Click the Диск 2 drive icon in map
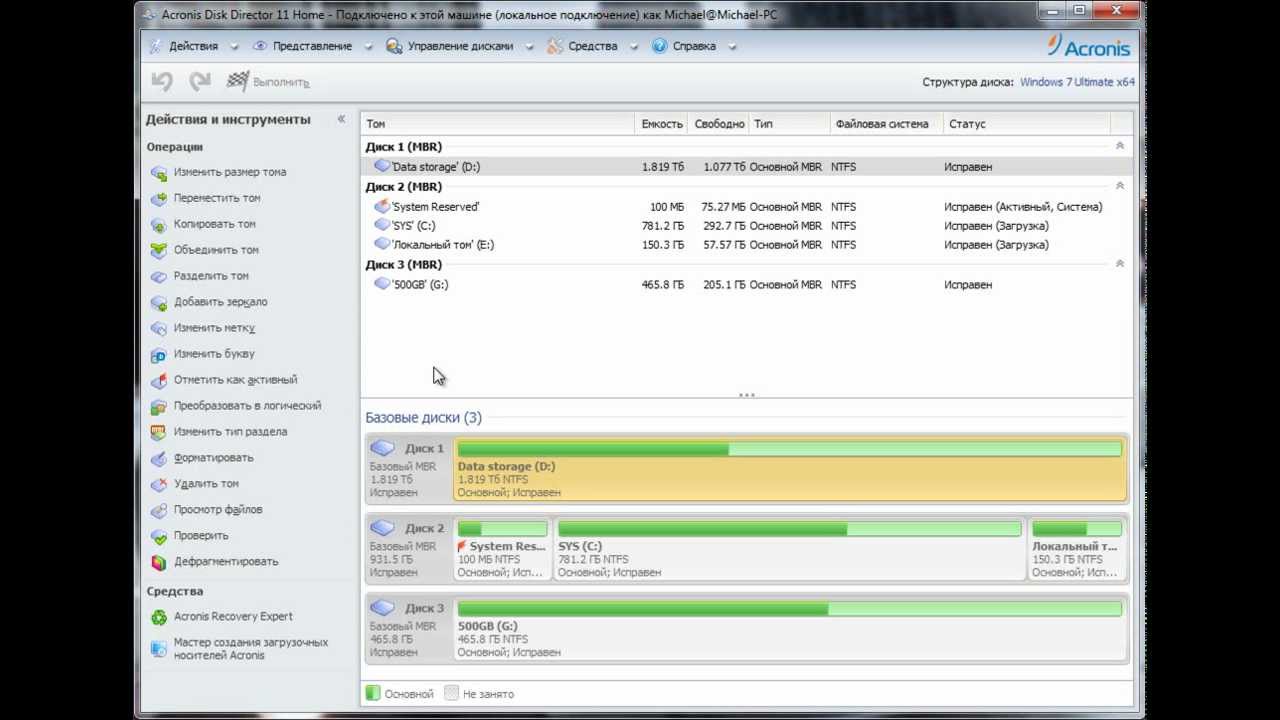Screen dimensions: 1280x720 pyautogui.click(x=382, y=528)
